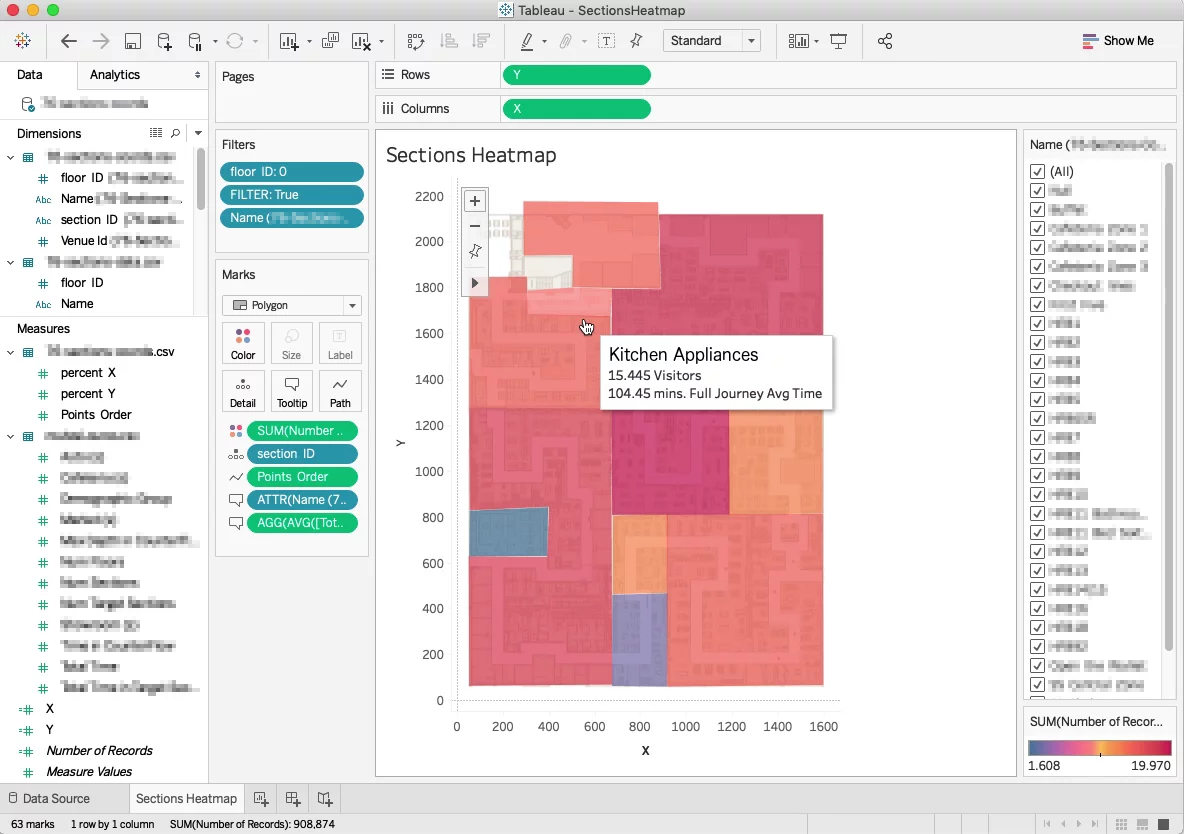Click the Add New Data Source icon
The width and height of the screenshot is (1184, 834).
[x=165, y=42]
